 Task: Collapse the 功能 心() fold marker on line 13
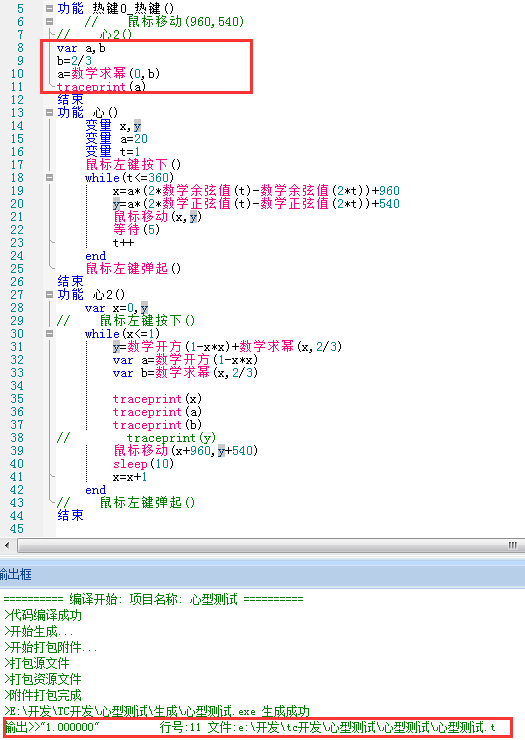tap(49, 112)
